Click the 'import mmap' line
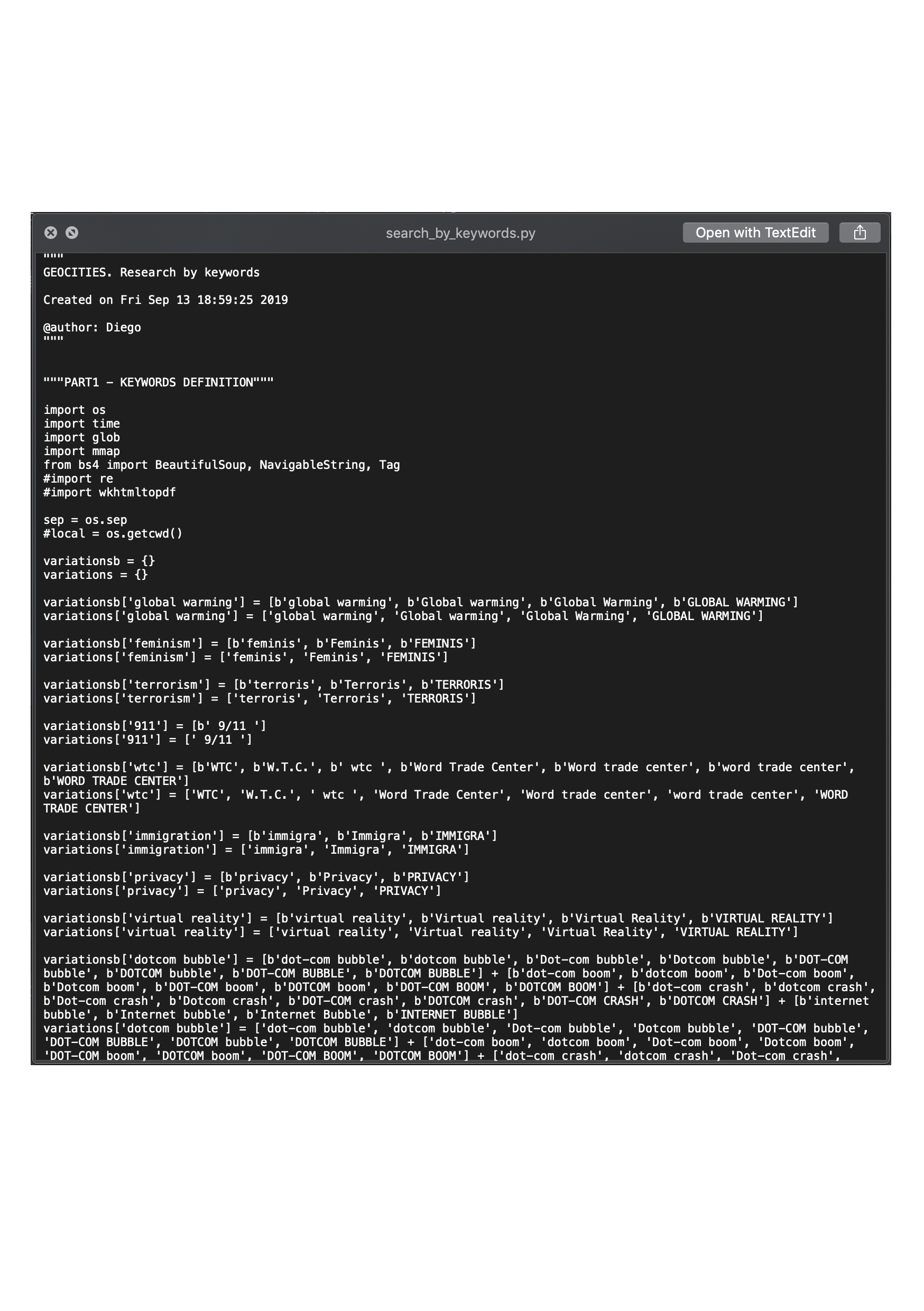 point(81,451)
